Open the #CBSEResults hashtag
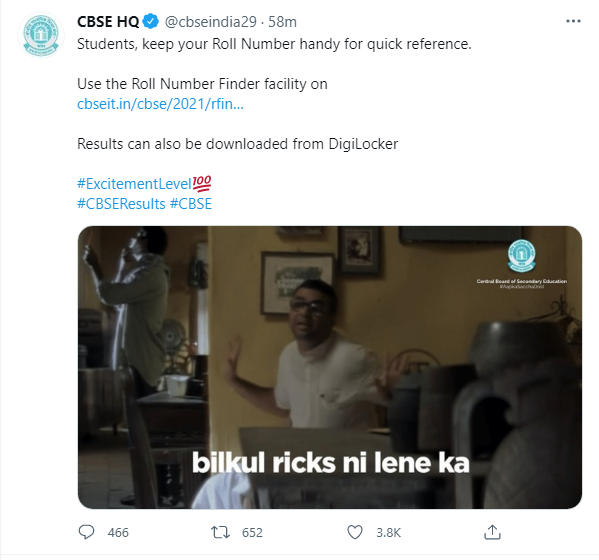 121,204
